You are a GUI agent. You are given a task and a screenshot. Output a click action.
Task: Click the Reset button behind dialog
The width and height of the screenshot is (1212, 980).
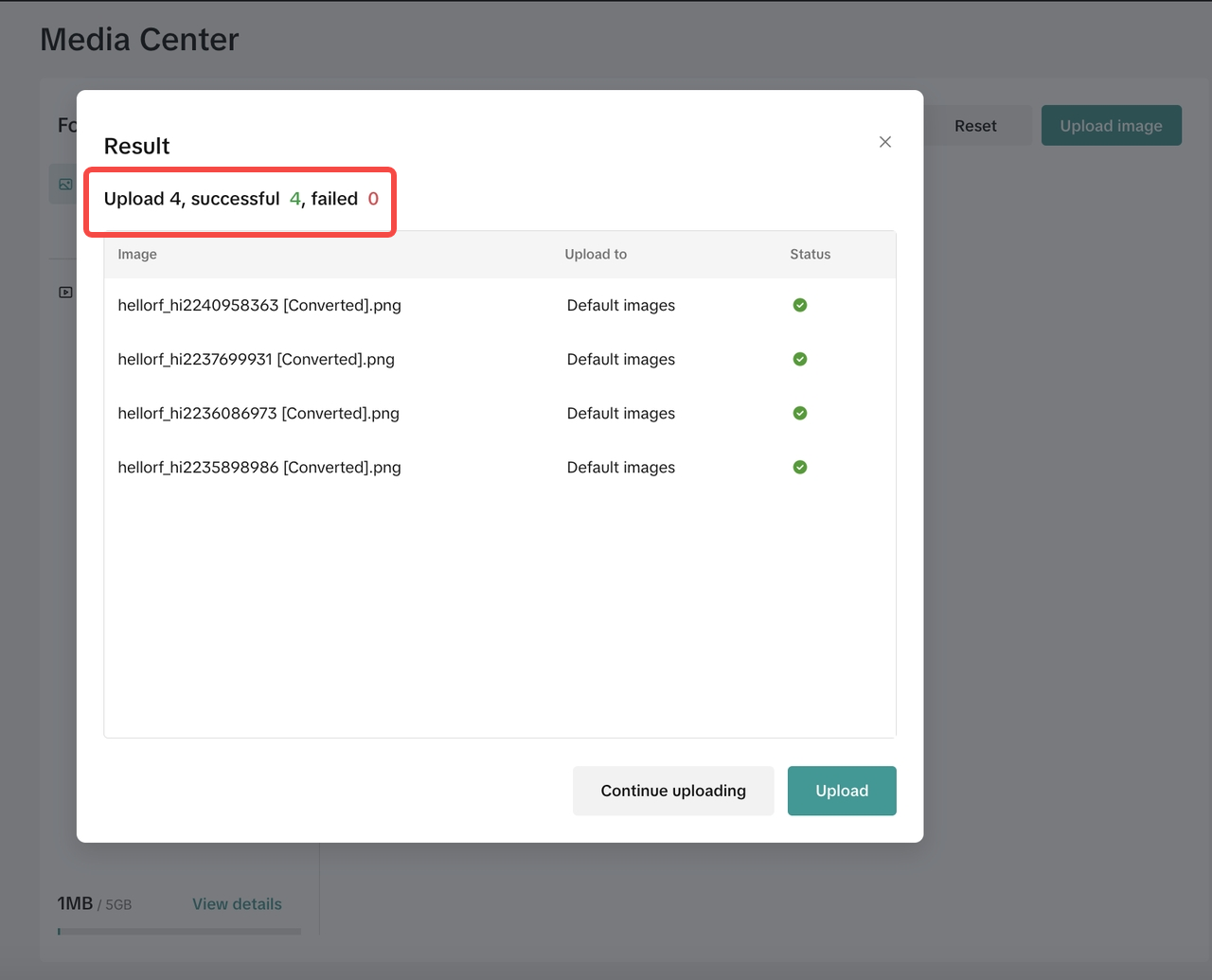pyautogui.click(x=975, y=126)
